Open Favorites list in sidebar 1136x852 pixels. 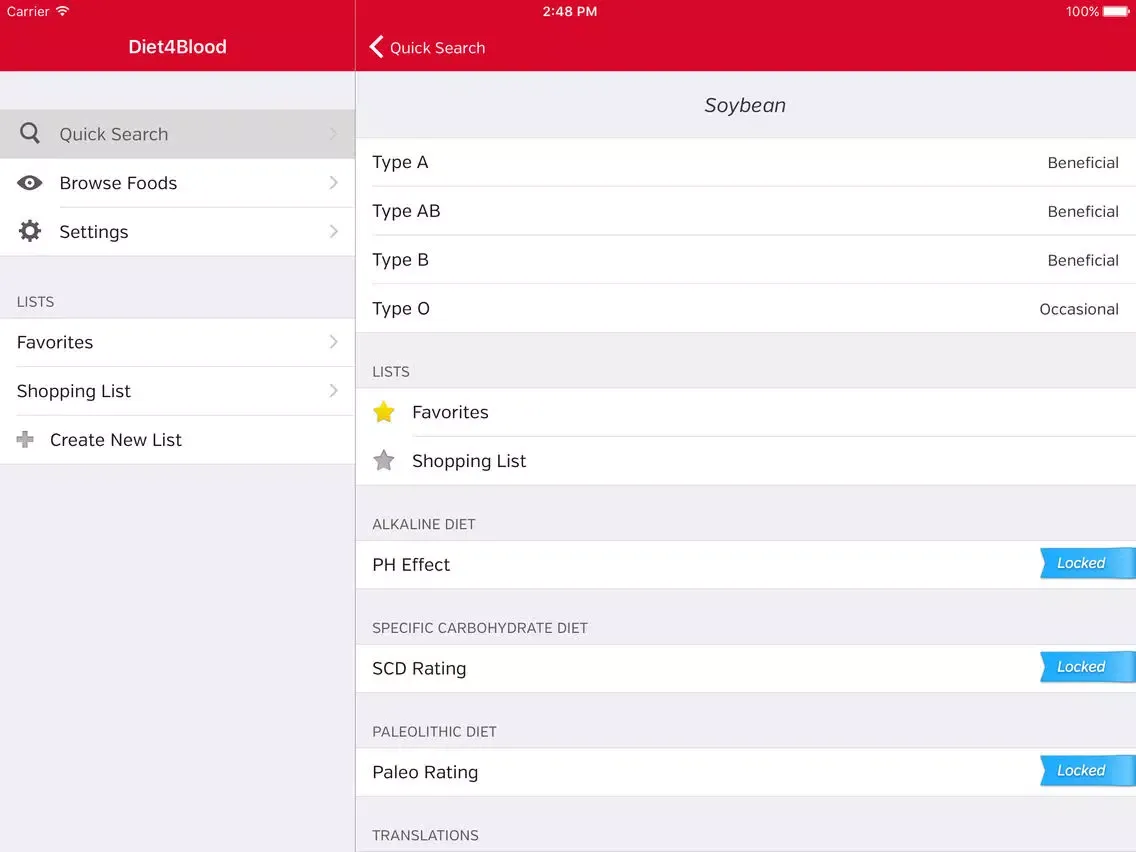(178, 342)
